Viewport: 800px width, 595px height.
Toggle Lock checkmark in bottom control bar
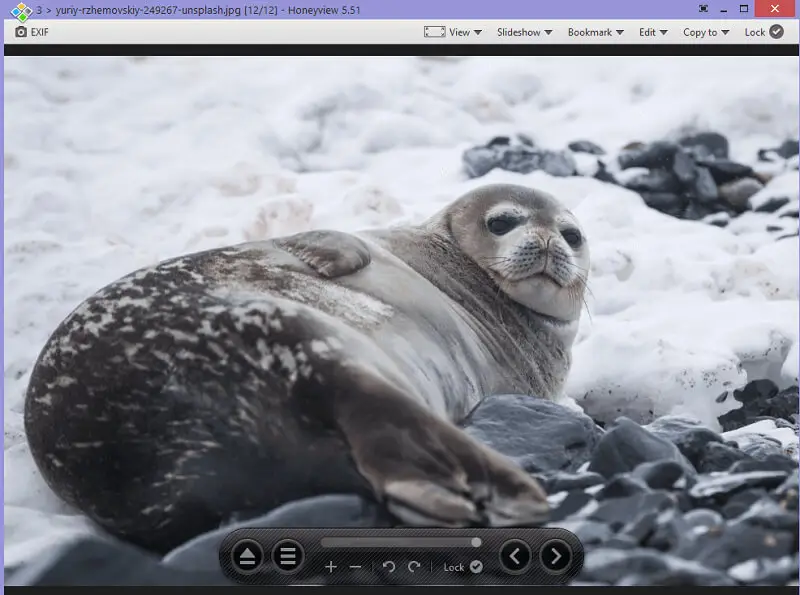point(476,567)
